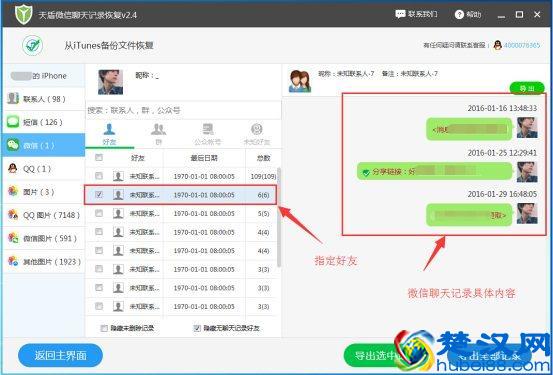Click the contact avatar in the 6(6) row

pos(118,195)
